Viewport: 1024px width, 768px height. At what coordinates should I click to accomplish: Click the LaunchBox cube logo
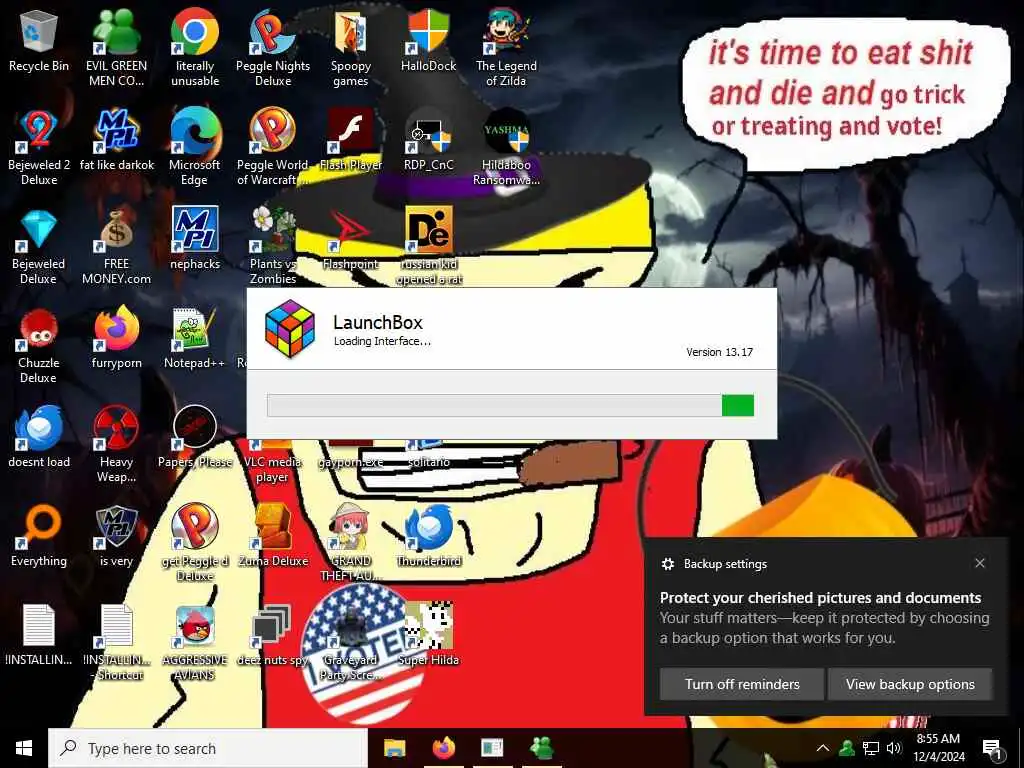[289, 328]
